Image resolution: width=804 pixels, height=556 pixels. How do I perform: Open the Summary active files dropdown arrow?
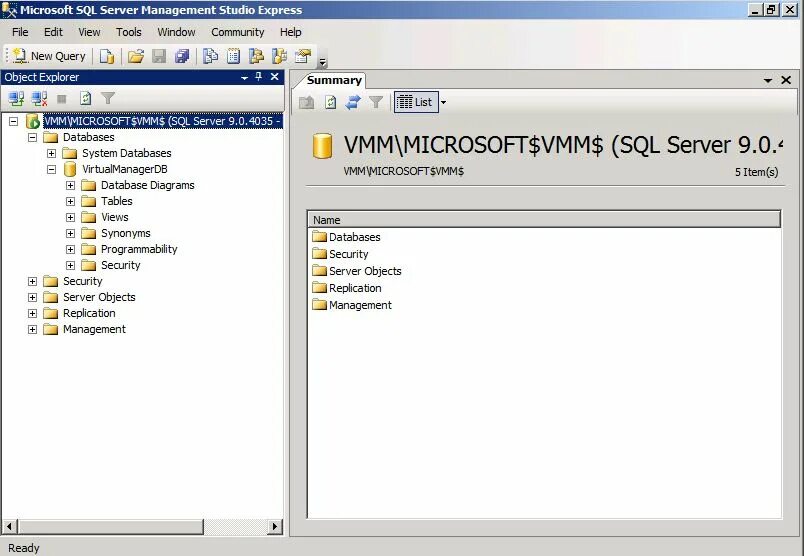768,81
